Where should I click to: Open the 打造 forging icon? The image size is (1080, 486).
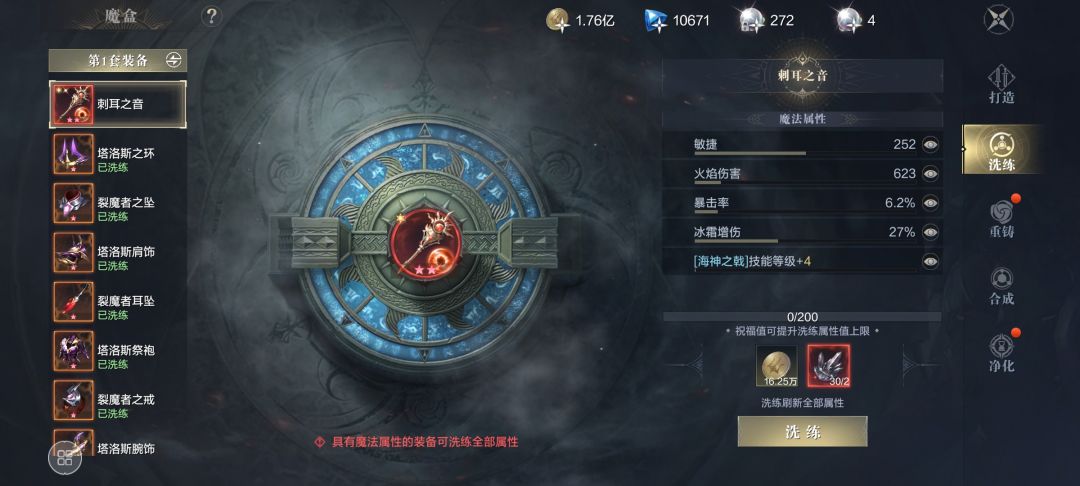[1001, 84]
